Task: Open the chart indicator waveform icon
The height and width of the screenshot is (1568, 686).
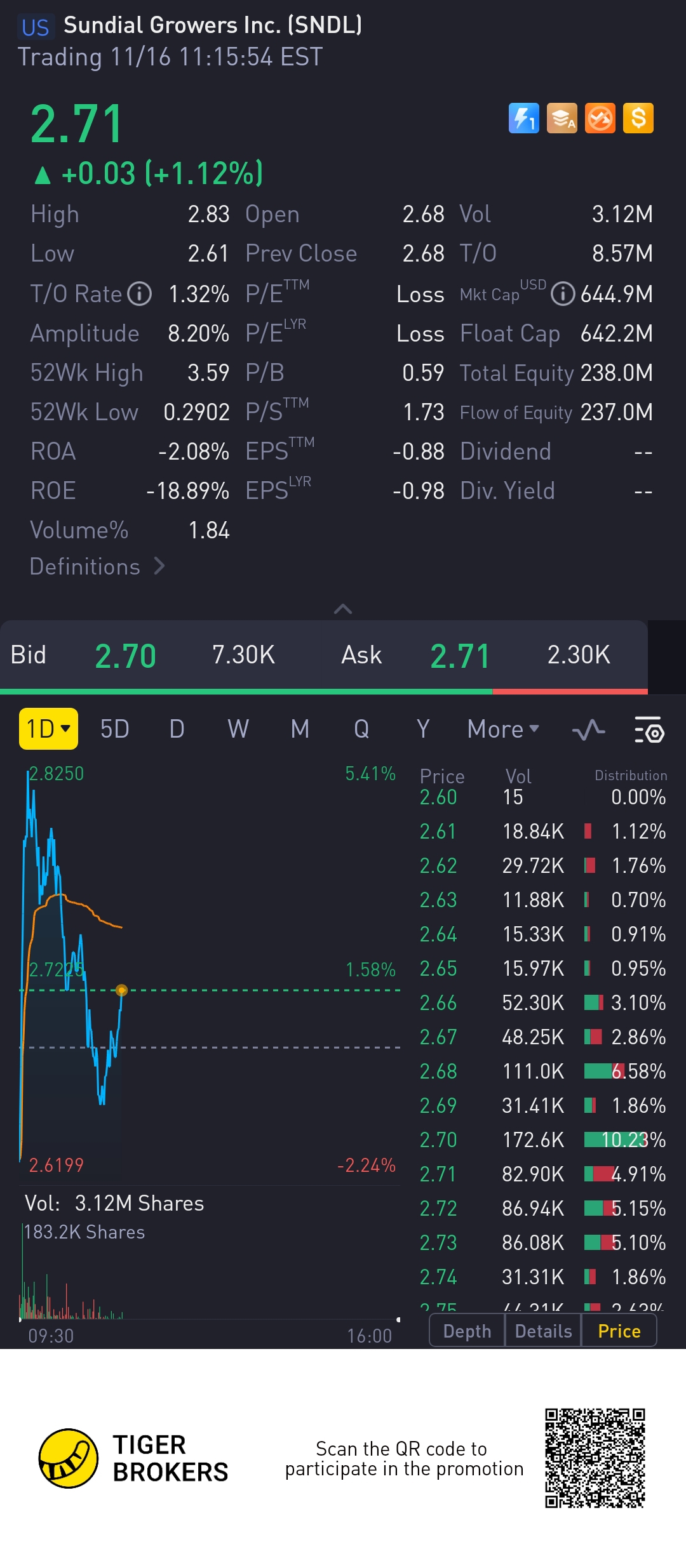Action: click(588, 730)
